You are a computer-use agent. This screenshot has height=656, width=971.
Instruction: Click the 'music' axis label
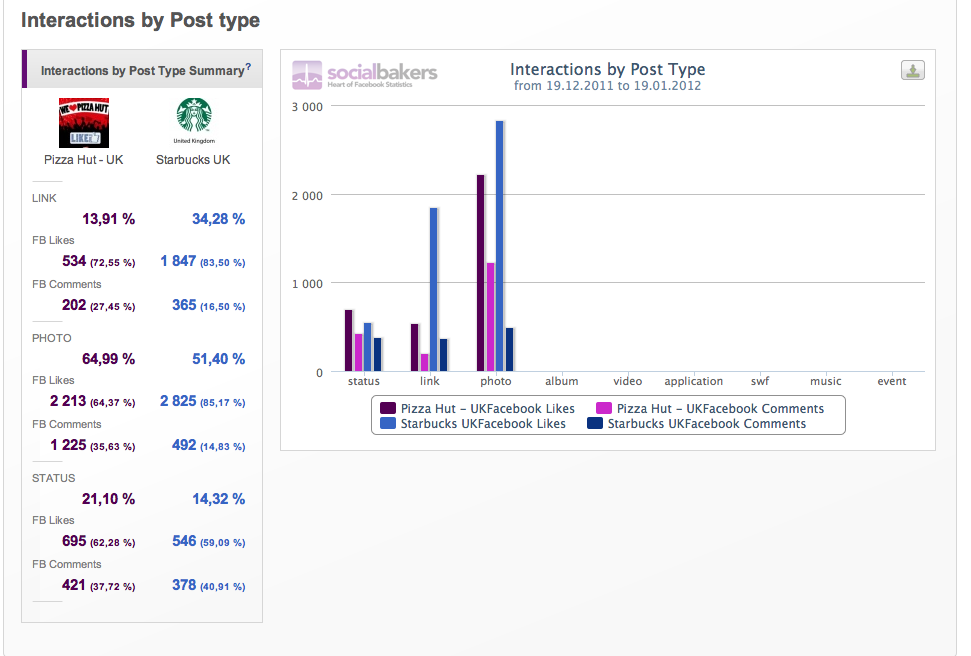825,381
